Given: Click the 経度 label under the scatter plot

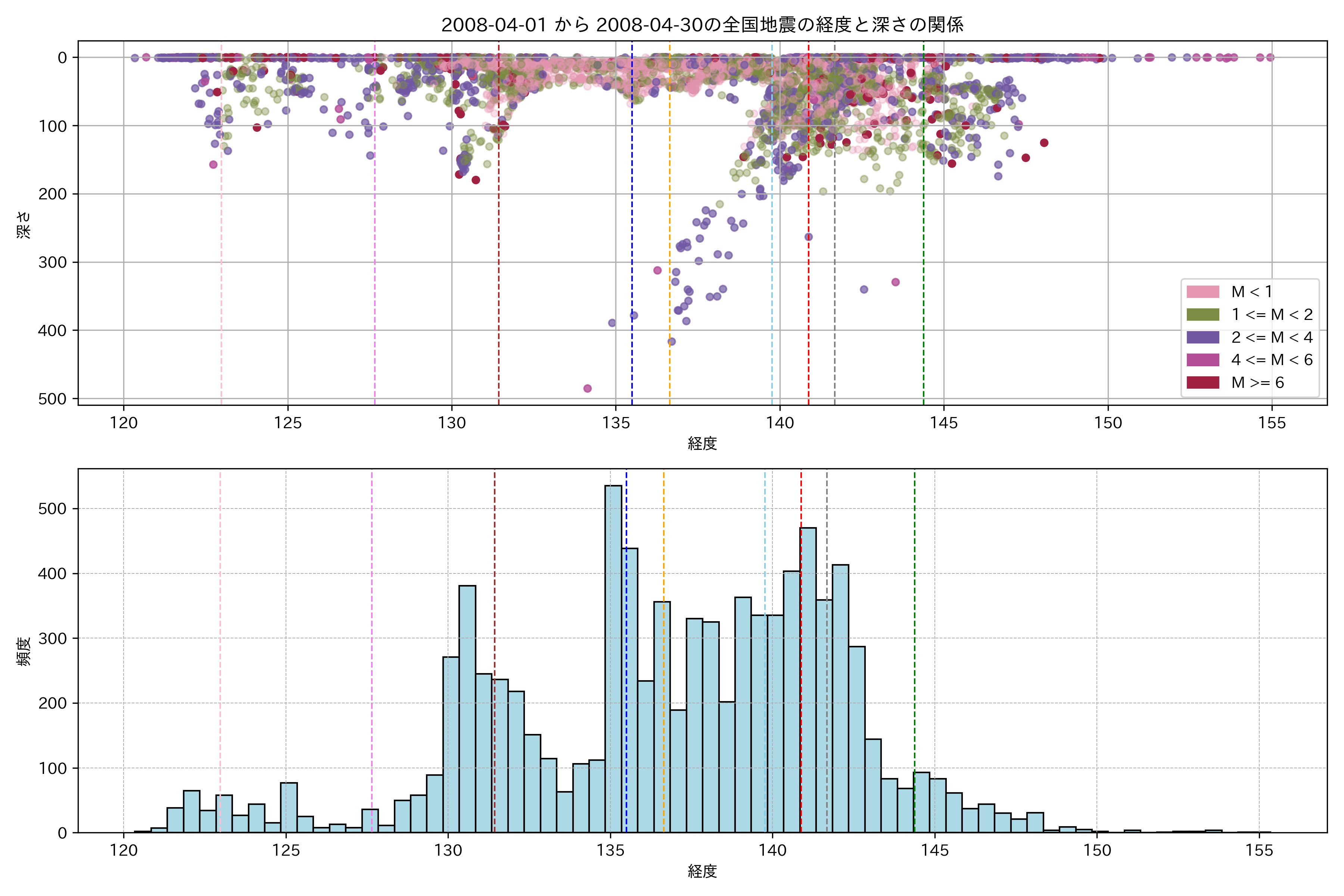Looking at the screenshot, I should pyautogui.click(x=702, y=443).
